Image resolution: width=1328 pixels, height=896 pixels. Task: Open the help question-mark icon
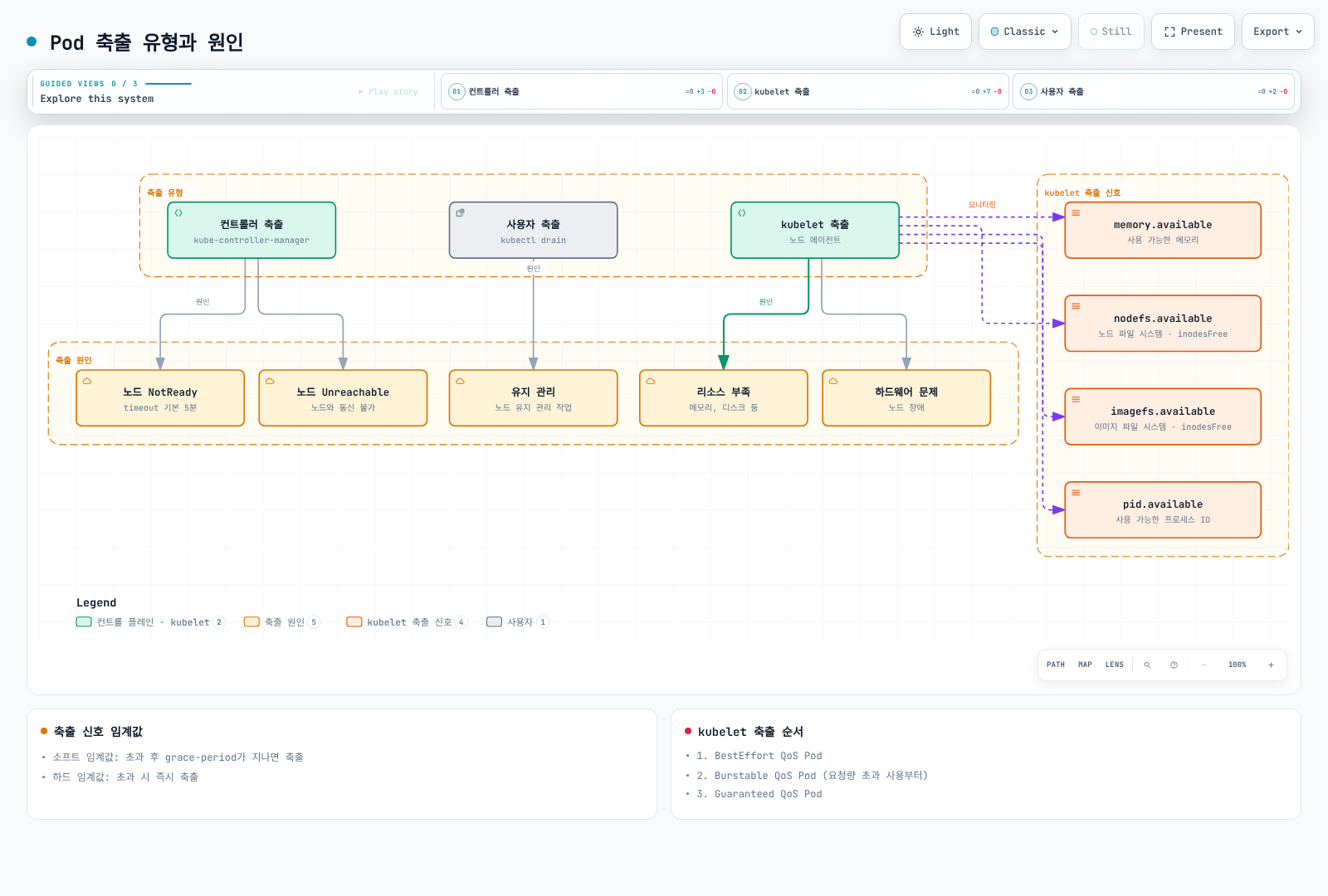tap(1174, 665)
